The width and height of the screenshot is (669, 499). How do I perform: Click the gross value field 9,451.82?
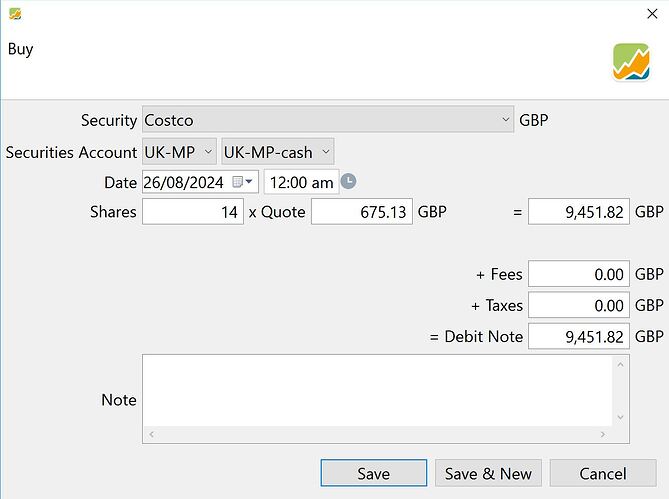click(579, 212)
